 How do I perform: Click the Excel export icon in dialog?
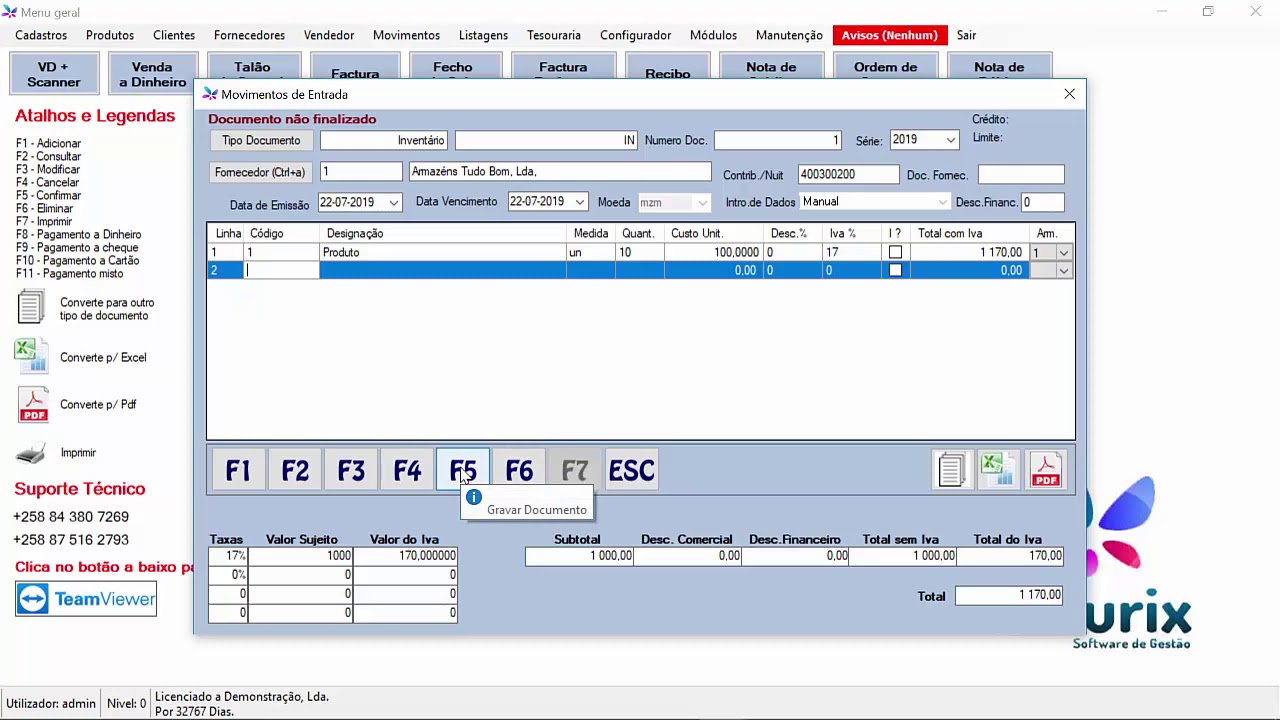pos(998,470)
